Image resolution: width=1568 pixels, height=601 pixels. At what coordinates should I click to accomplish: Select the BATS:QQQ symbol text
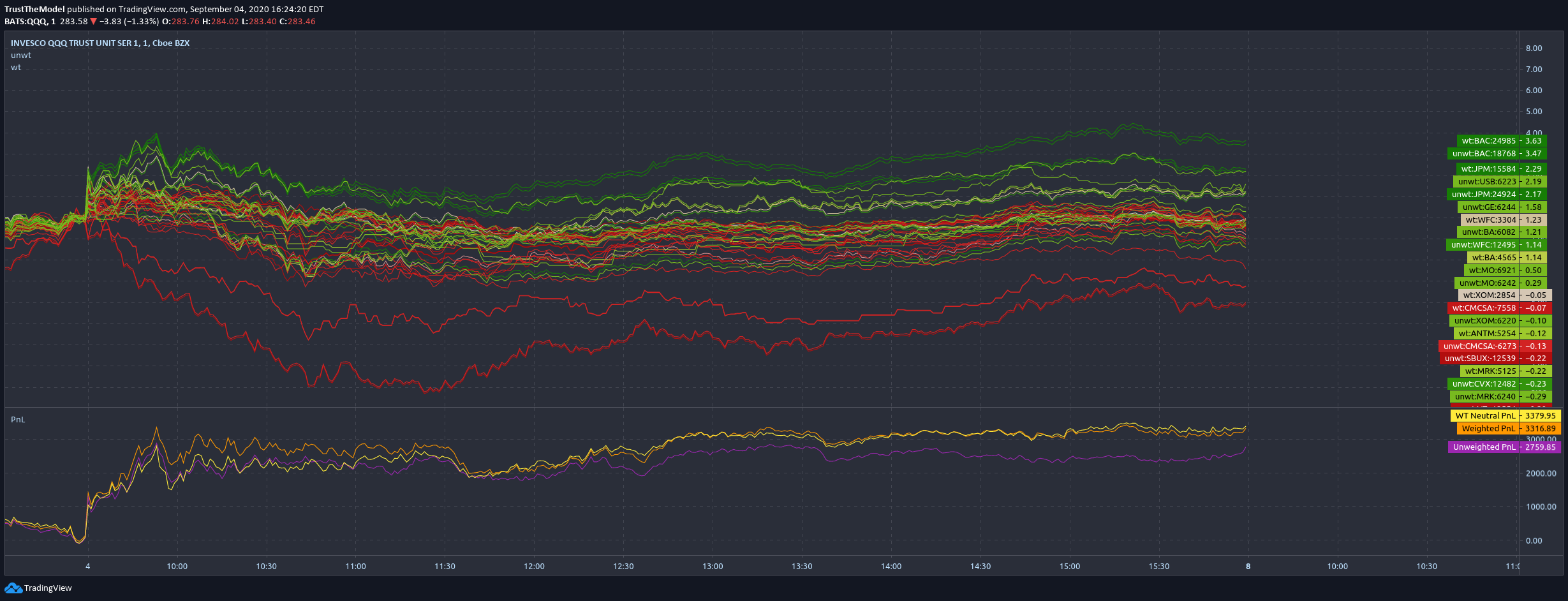tap(26, 21)
